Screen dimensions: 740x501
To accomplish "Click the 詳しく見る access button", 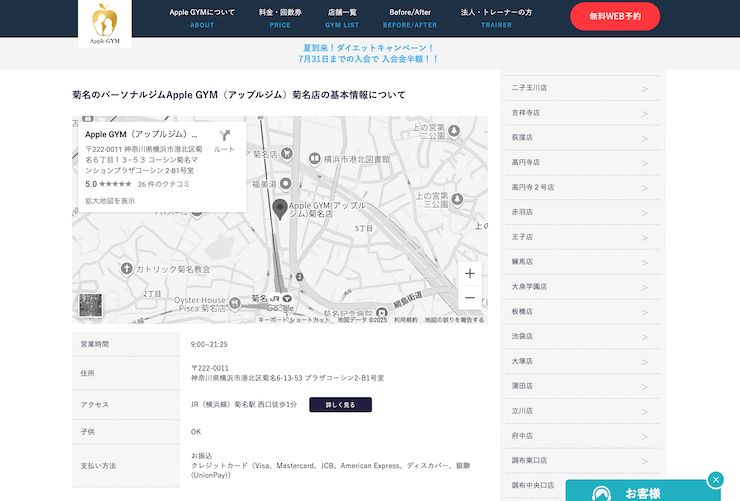I will (x=340, y=405).
